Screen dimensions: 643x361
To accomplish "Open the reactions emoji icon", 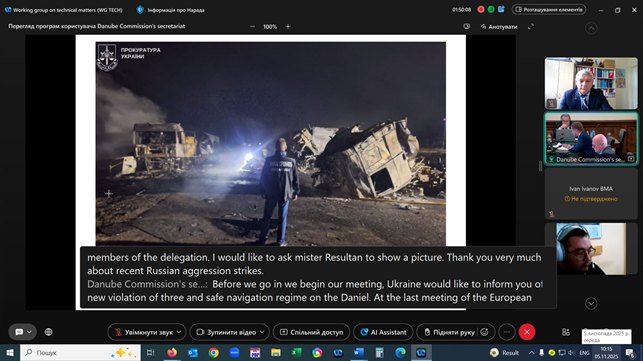I will pyautogui.click(x=484, y=332).
